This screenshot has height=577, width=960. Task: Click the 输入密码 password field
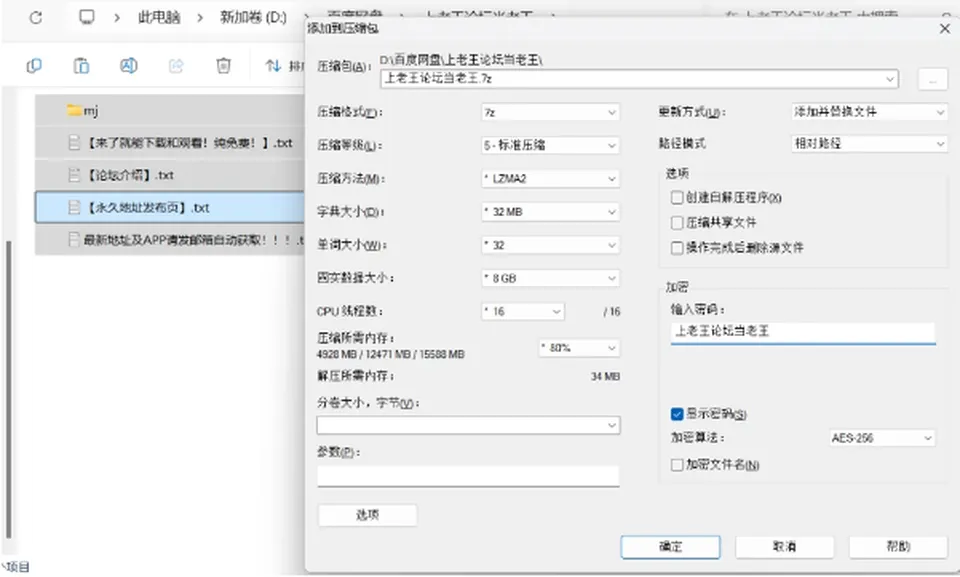803,332
